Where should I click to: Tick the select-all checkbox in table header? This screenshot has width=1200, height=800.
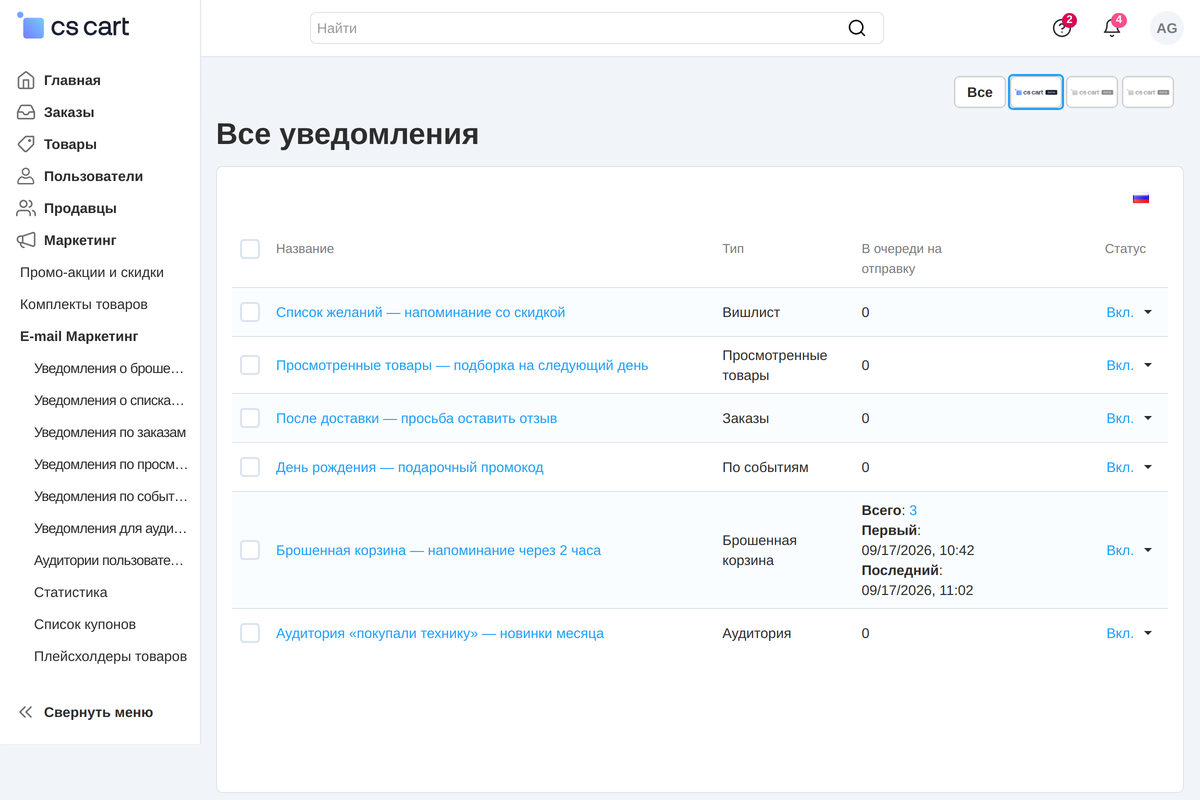point(250,249)
